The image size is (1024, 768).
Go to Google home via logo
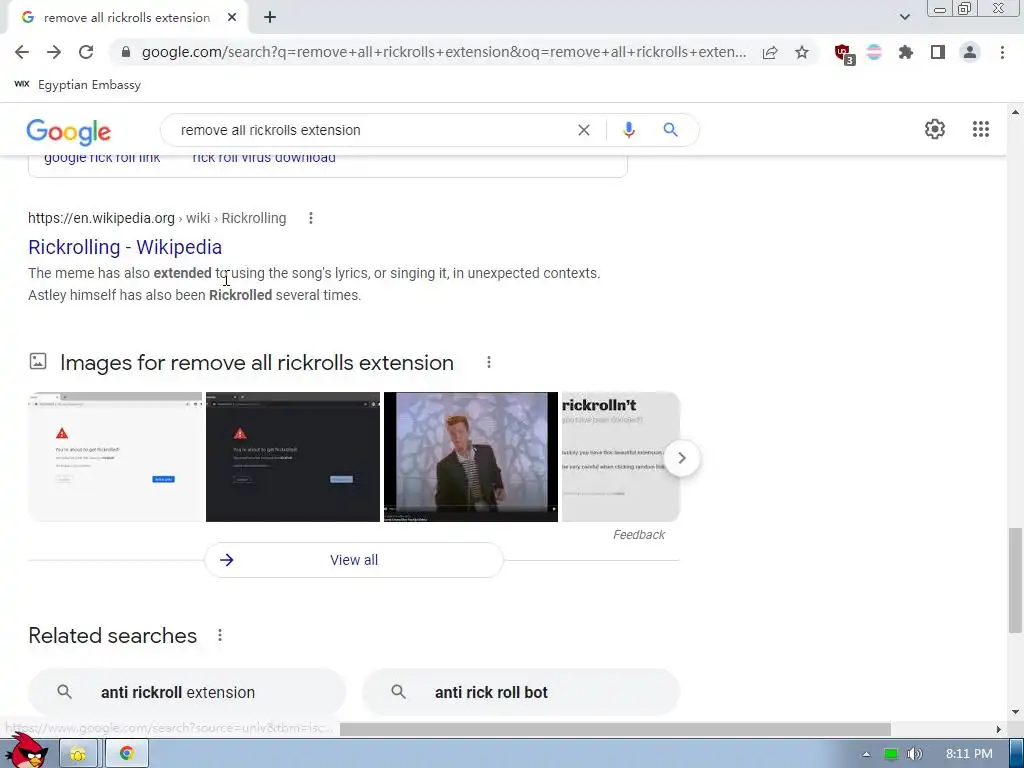(x=69, y=131)
